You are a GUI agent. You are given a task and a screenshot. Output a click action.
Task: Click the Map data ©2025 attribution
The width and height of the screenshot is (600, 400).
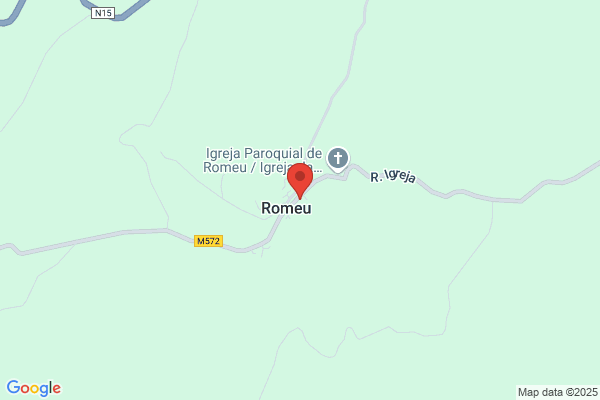[x=558, y=392]
